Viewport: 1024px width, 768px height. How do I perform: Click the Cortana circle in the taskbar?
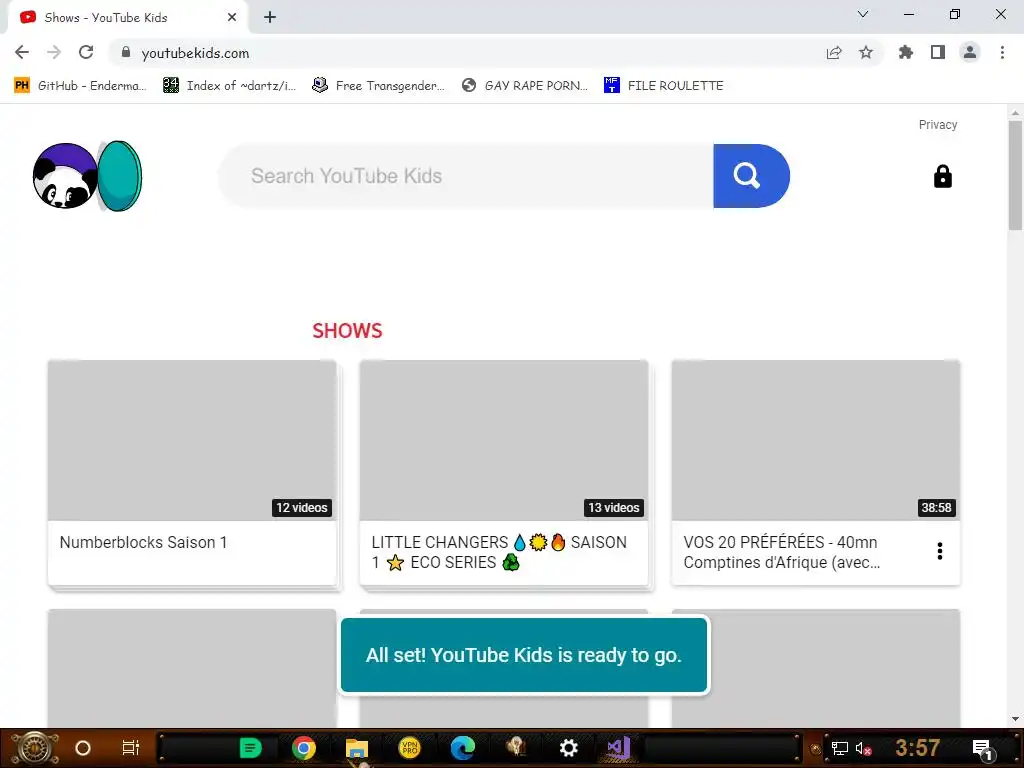[83, 748]
